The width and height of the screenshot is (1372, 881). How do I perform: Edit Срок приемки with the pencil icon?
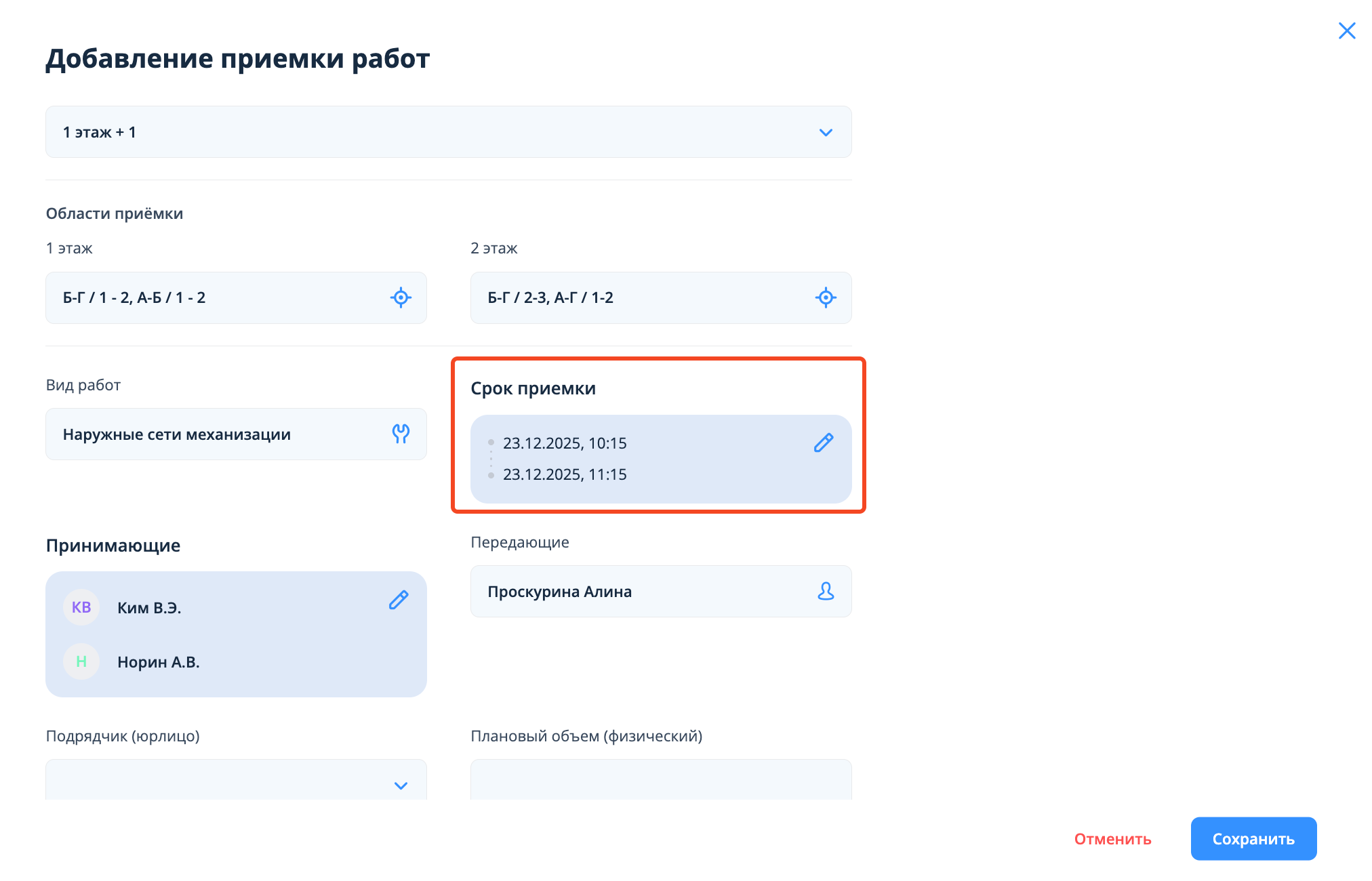click(x=824, y=443)
